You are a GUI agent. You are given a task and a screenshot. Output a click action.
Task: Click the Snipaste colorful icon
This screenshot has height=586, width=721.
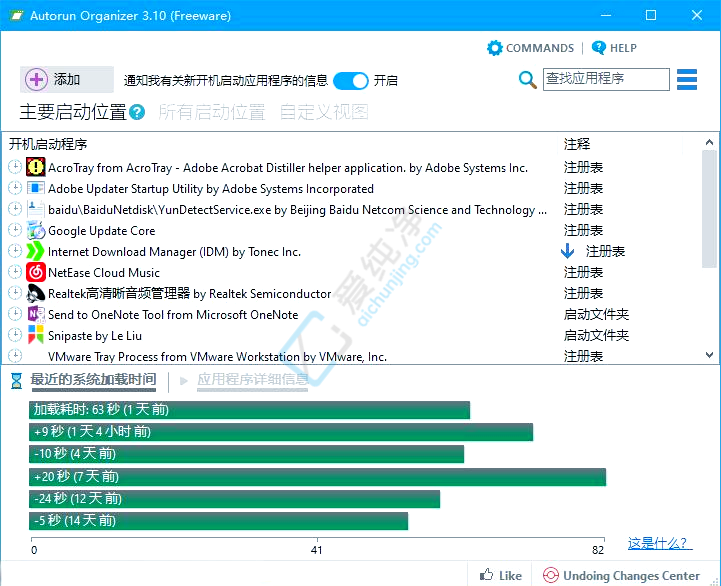click(35, 335)
